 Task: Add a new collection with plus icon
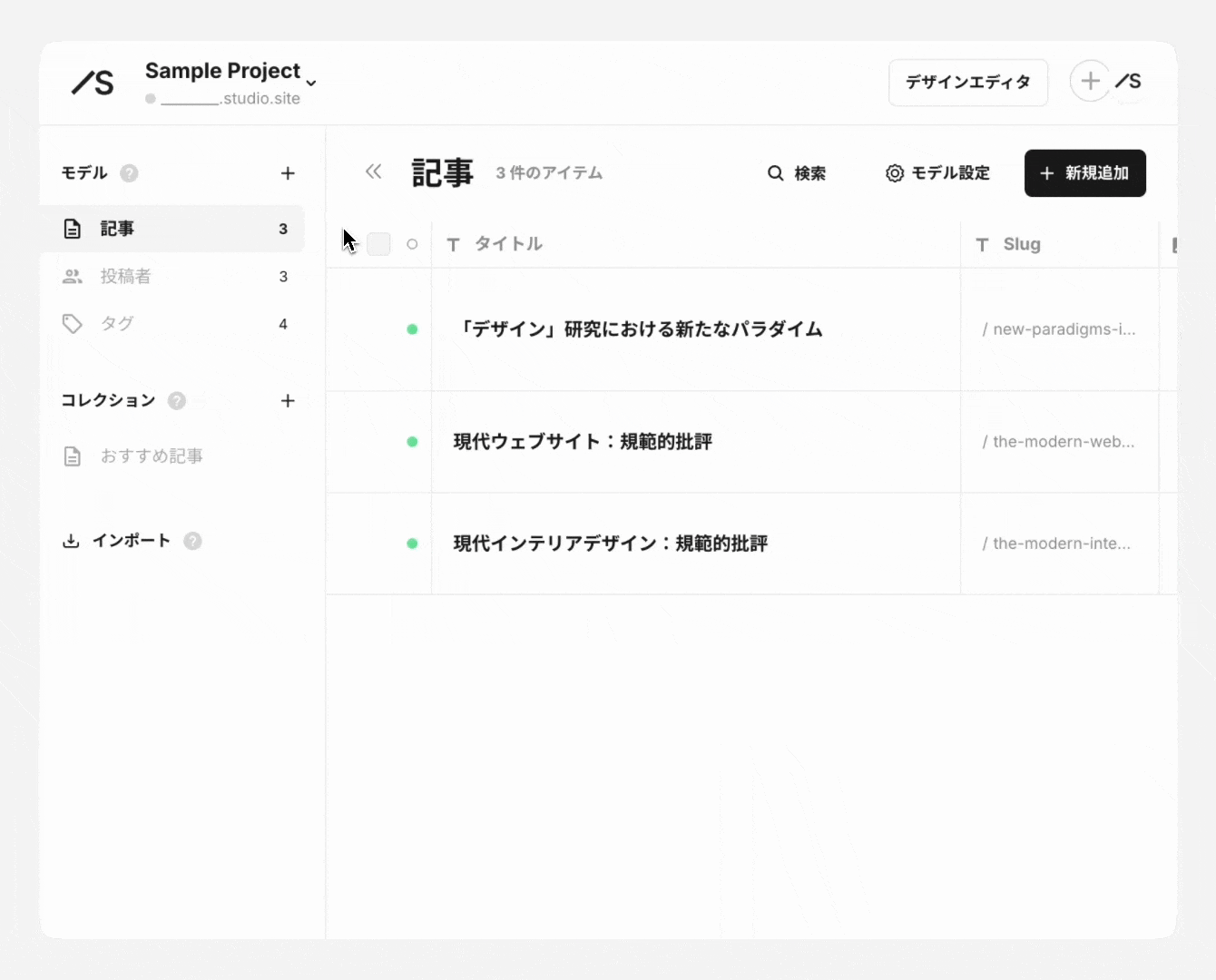point(288,400)
